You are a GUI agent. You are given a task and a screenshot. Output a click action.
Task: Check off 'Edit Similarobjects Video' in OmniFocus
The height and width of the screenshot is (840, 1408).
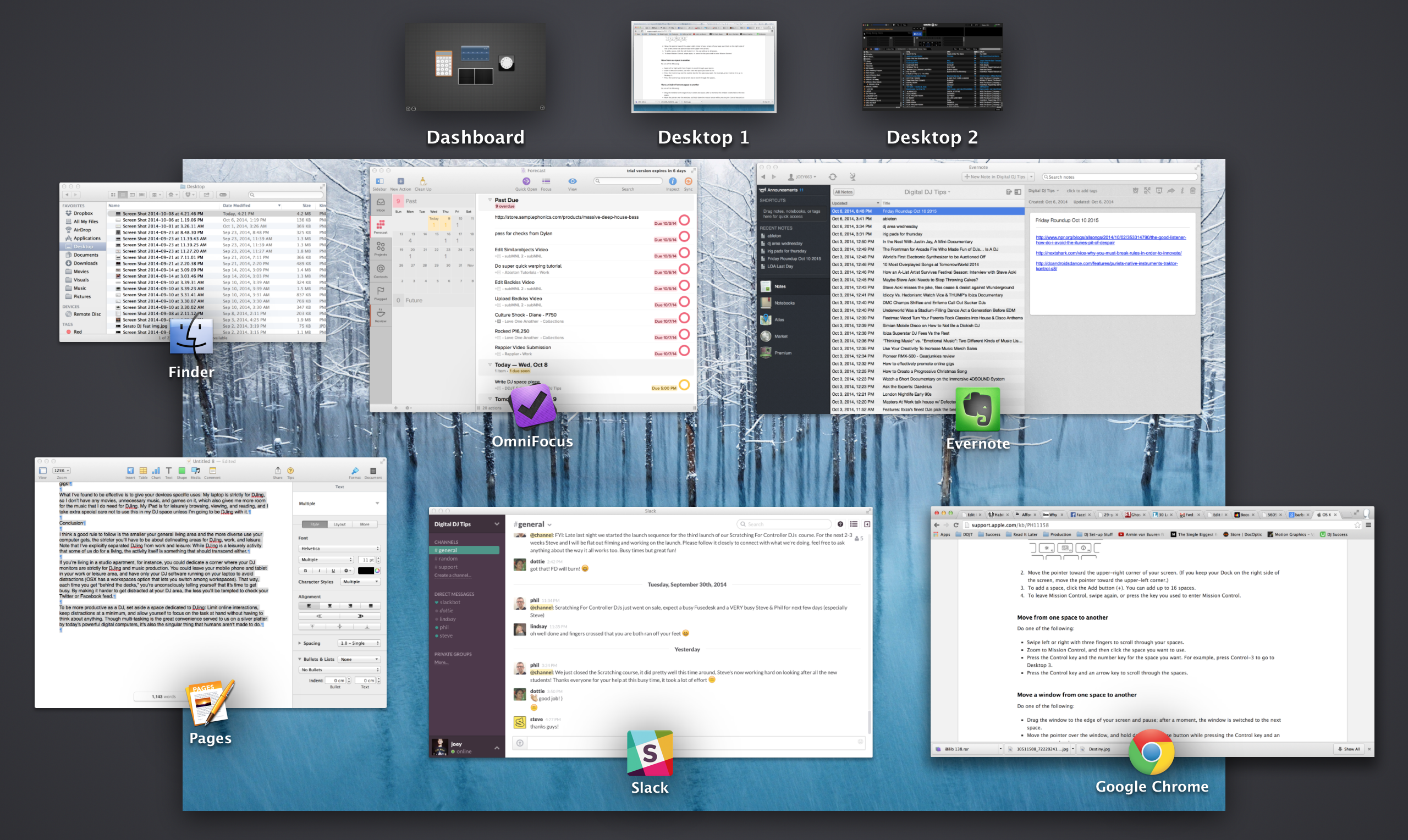point(684,253)
